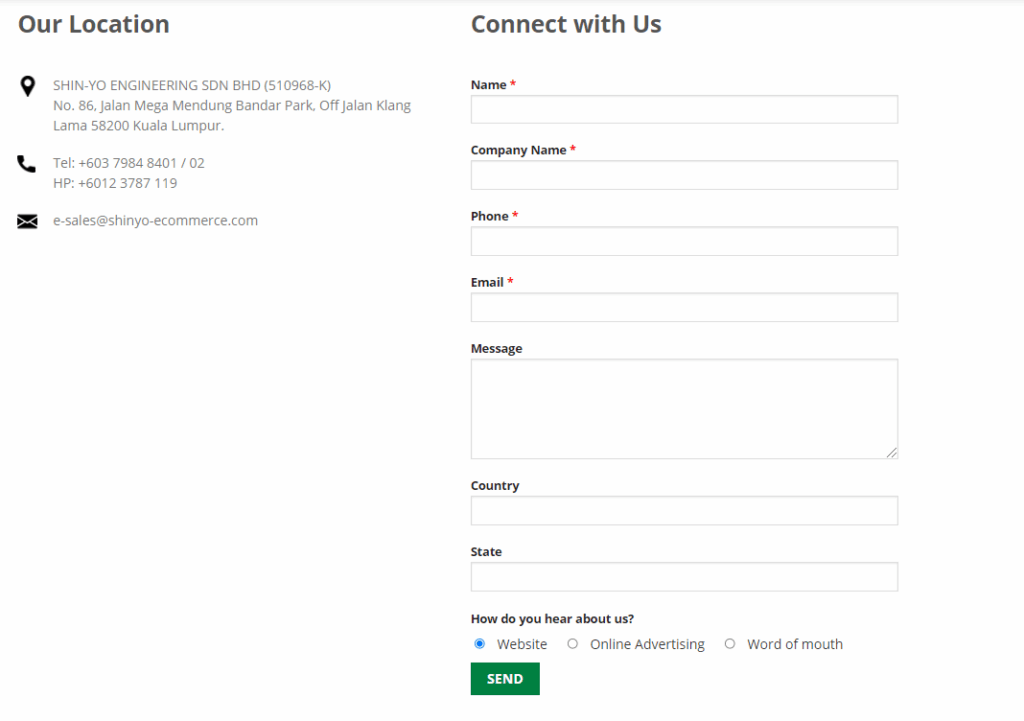Click the e-sales@shinyo-ecommerce.com email address
Viewport: 1024px width, 721px height.
tap(155, 220)
